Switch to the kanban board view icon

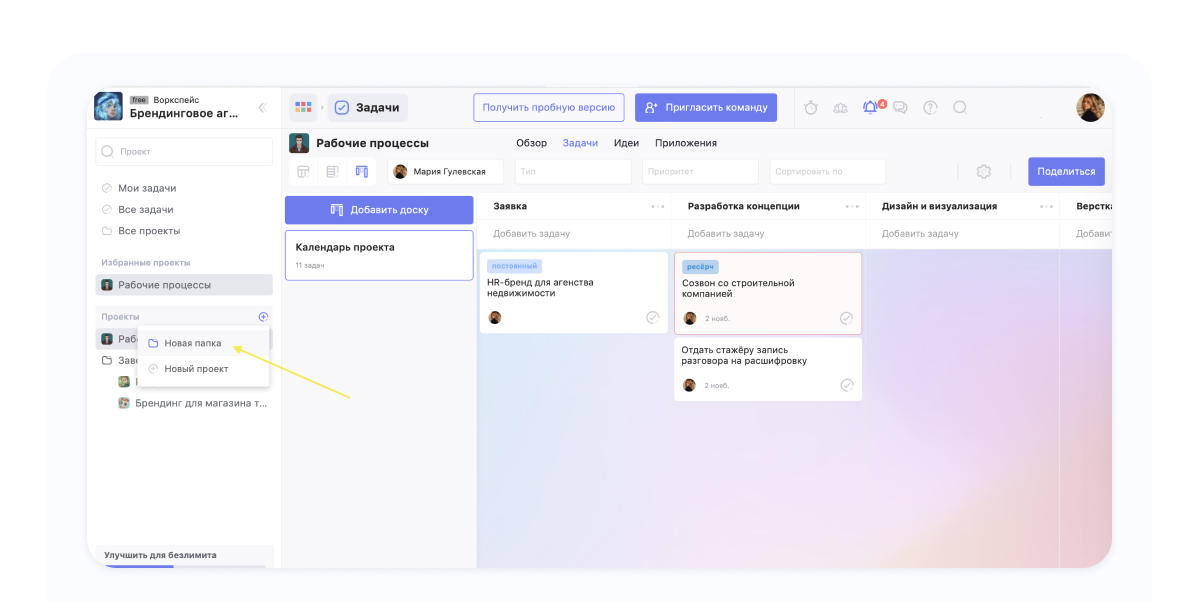362,172
